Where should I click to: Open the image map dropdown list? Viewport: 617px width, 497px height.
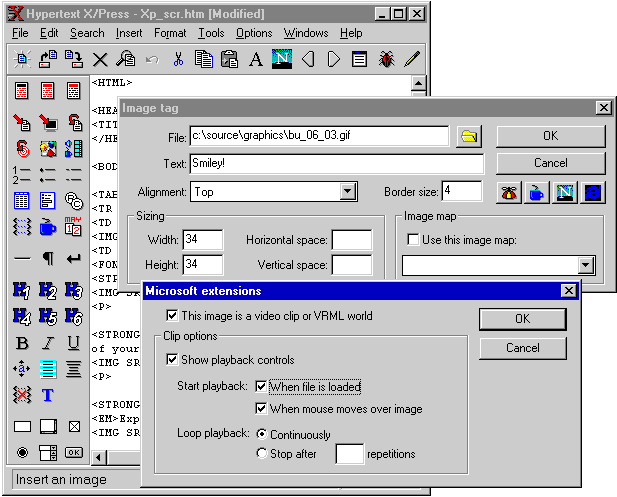(586, 265)
